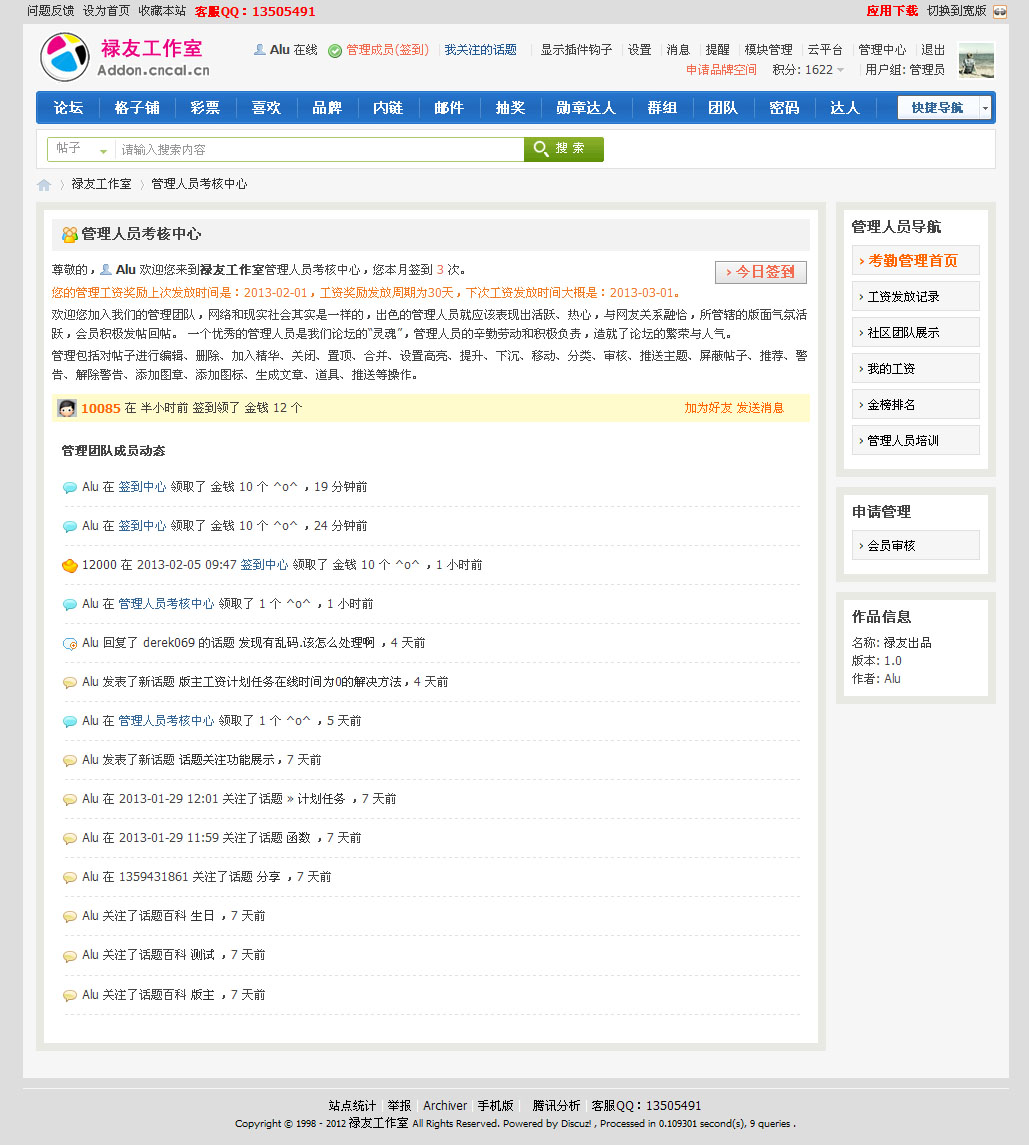Open the 群组 navigation tab
1029x1145 pixels.
point(662,107)
